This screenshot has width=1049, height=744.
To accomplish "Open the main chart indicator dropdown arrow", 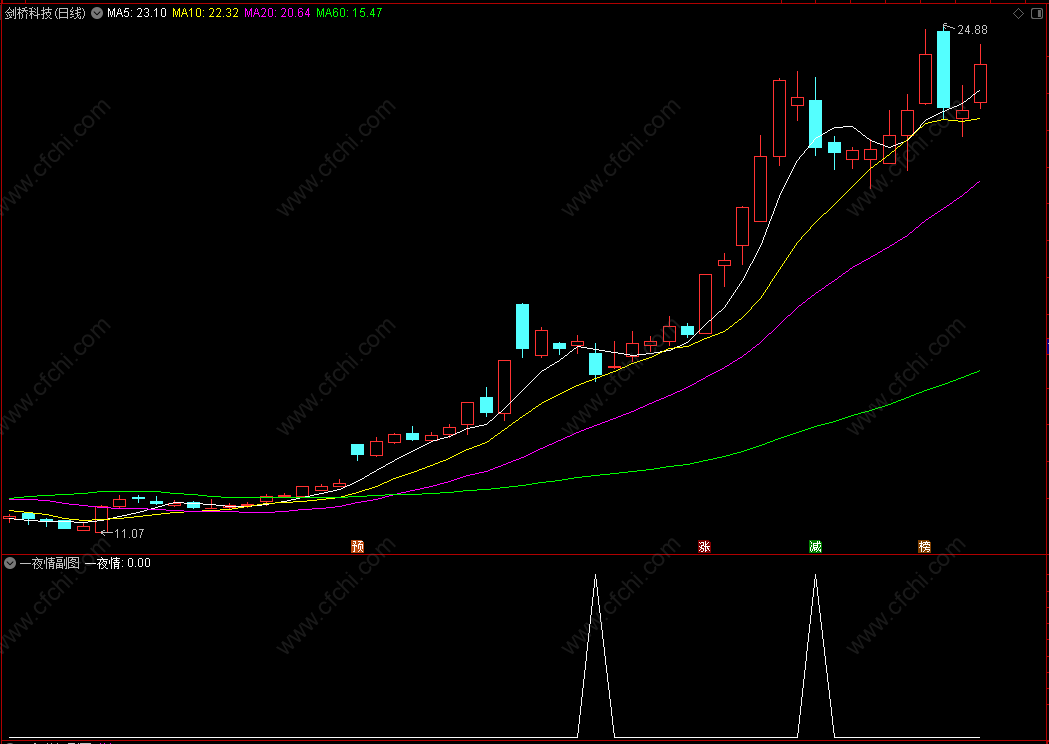I will pos(97,13).
